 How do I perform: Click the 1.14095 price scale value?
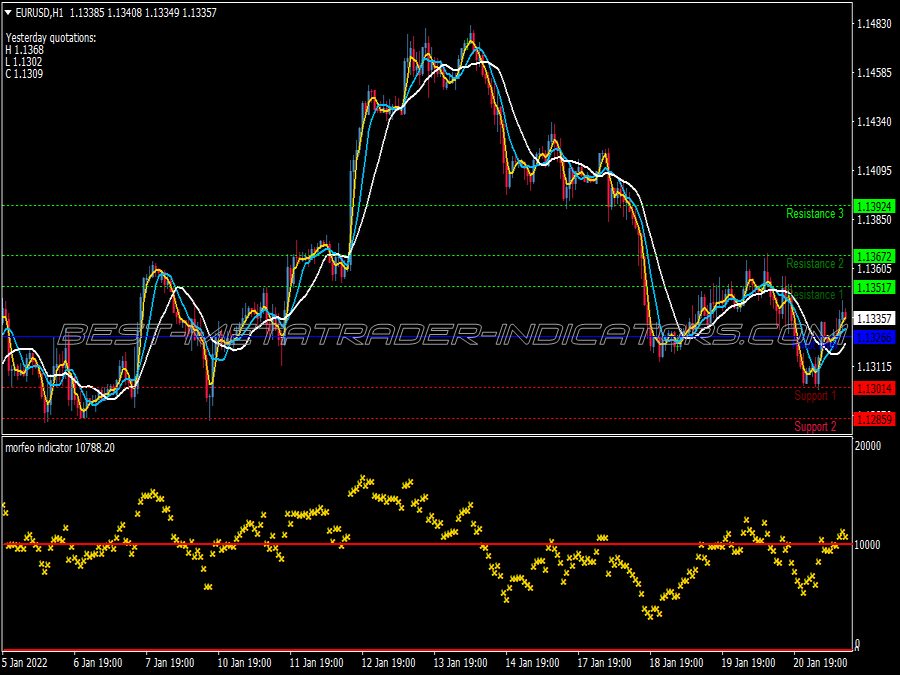874,170
